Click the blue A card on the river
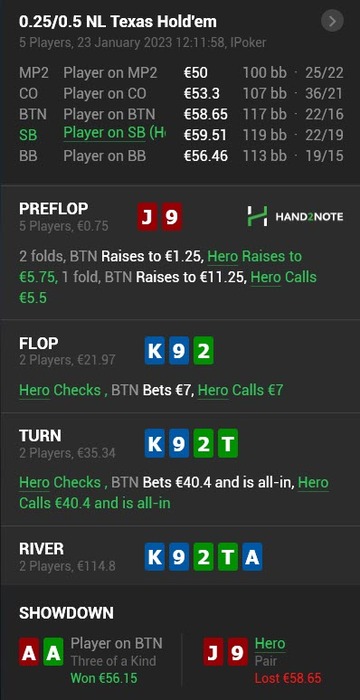Image resolution: width=360 pixels, height=700 pixels. pos(252,558)
